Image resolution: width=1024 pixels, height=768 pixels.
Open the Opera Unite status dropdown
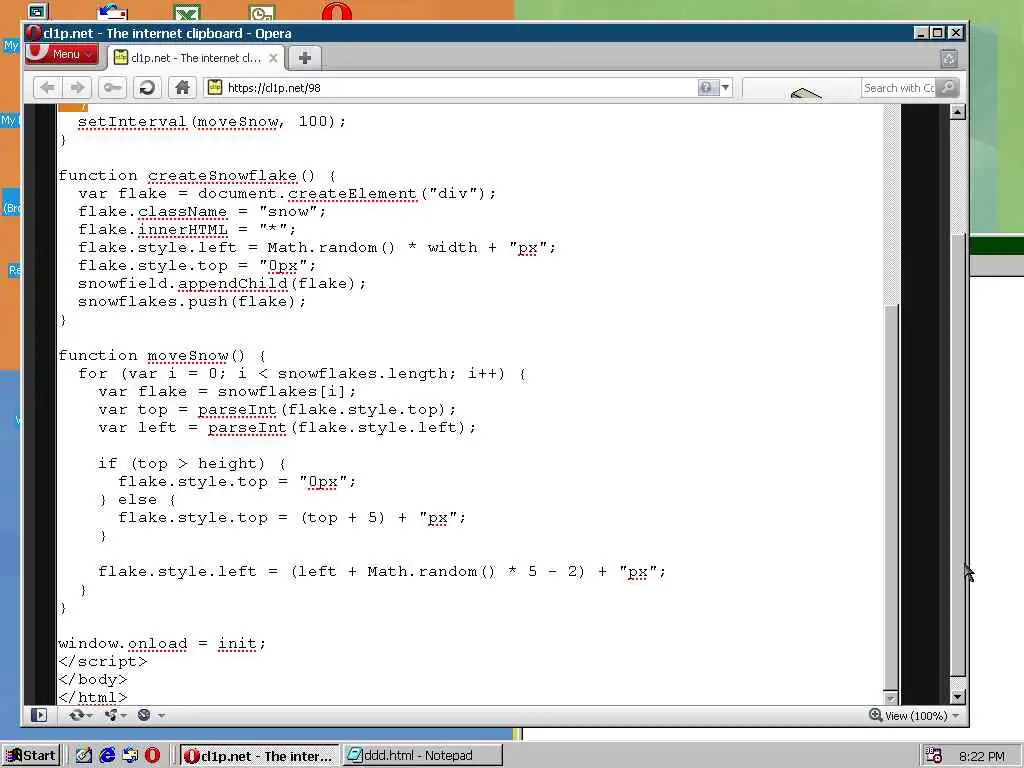(115, 715)
